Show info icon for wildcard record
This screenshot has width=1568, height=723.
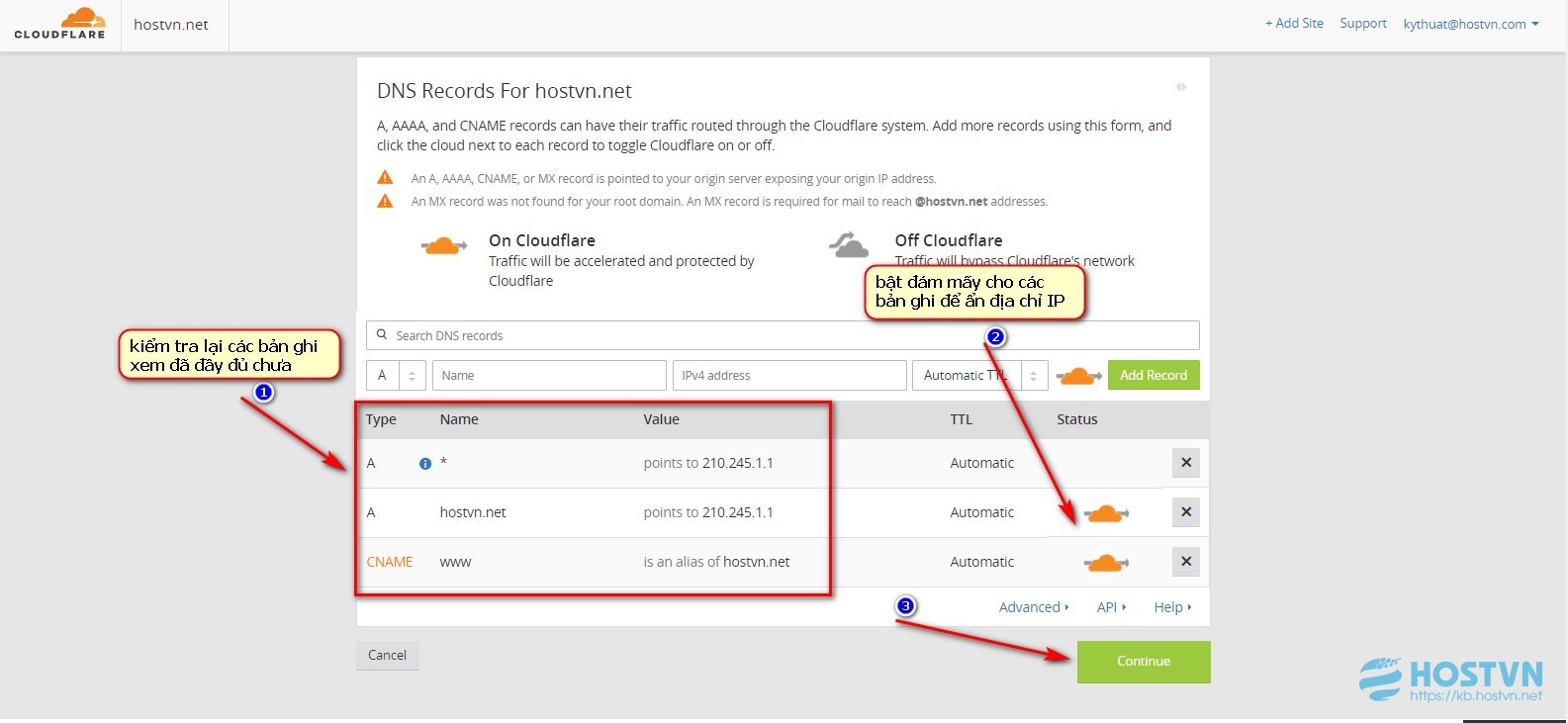point(425,464)
